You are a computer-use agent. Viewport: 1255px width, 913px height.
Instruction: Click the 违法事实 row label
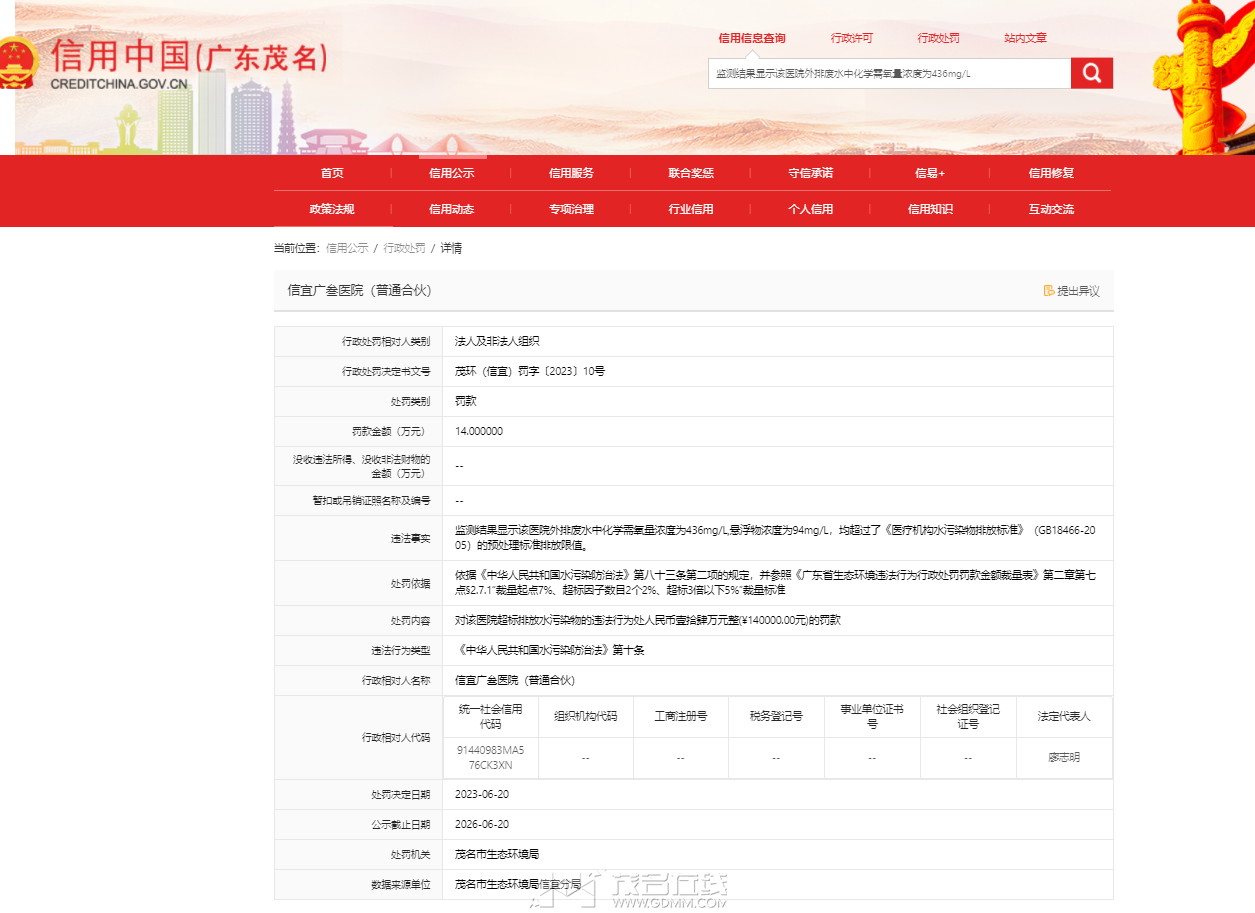click(410, 538)
